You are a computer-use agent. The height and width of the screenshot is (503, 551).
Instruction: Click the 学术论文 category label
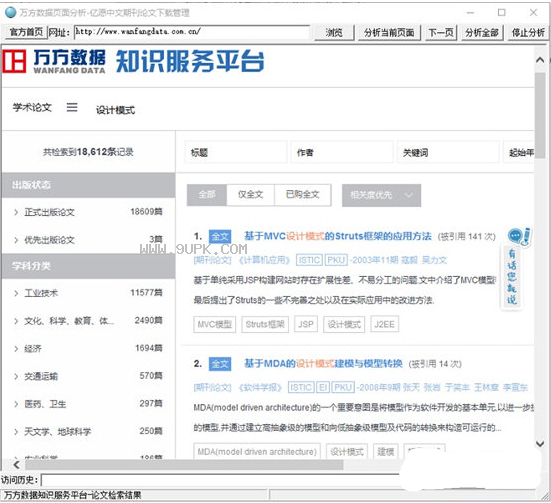[32, 108]
